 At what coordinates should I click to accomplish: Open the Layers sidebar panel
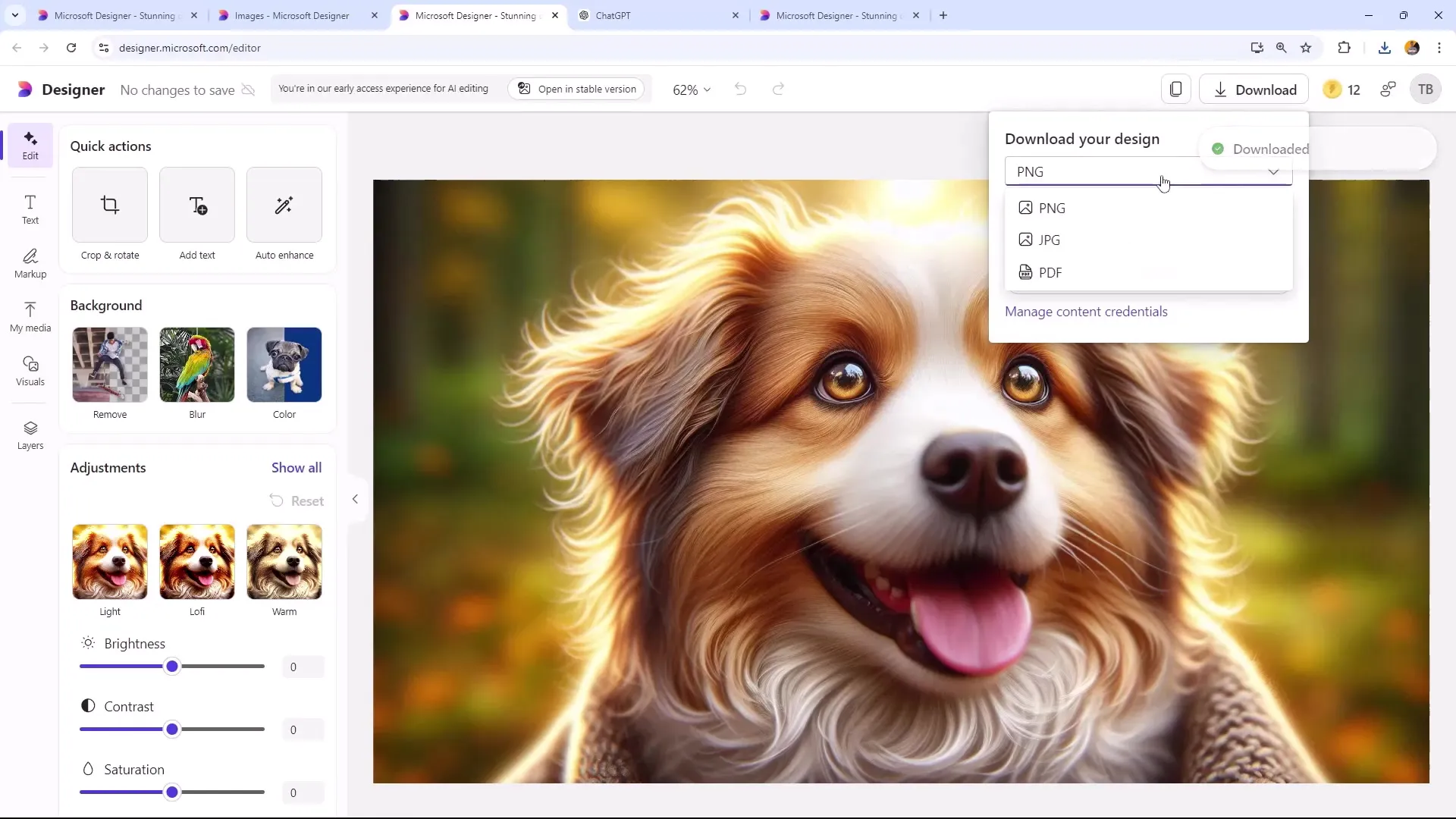pos(30,435)
